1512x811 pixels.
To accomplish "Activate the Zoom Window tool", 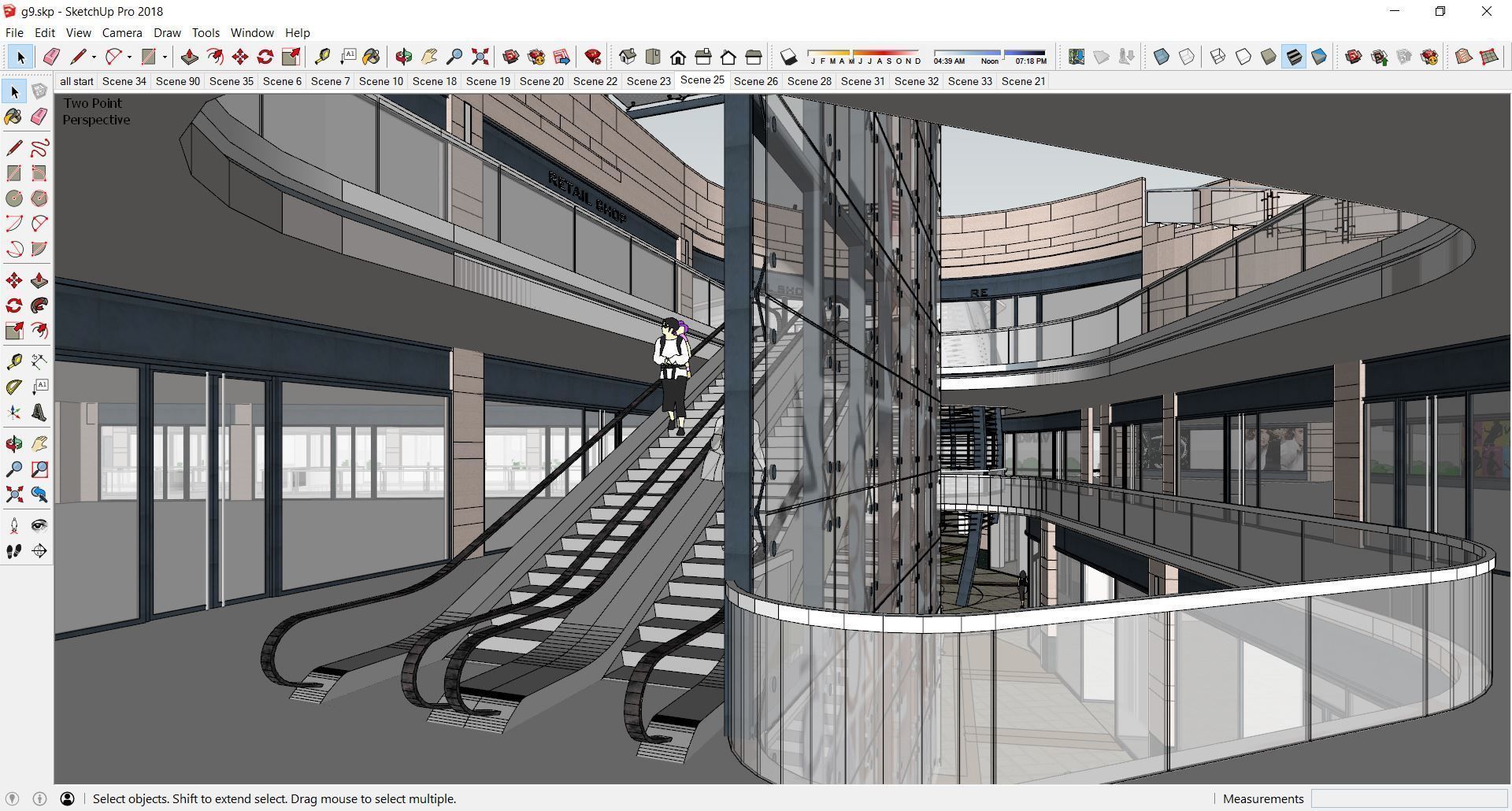I will 39,469.
